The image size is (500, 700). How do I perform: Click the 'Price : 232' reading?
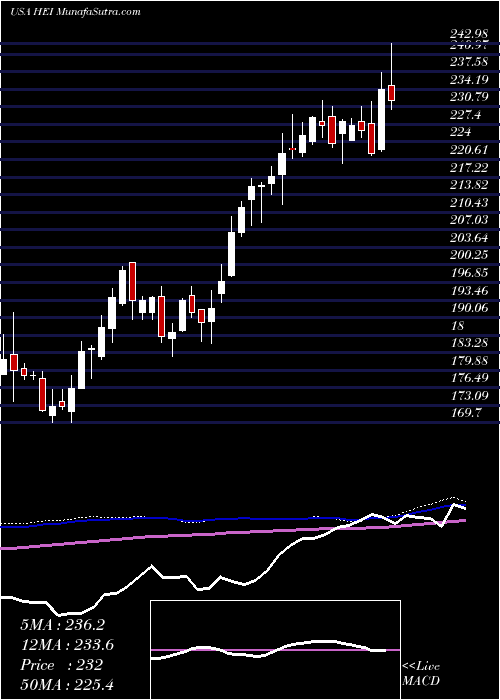point(62,665)
